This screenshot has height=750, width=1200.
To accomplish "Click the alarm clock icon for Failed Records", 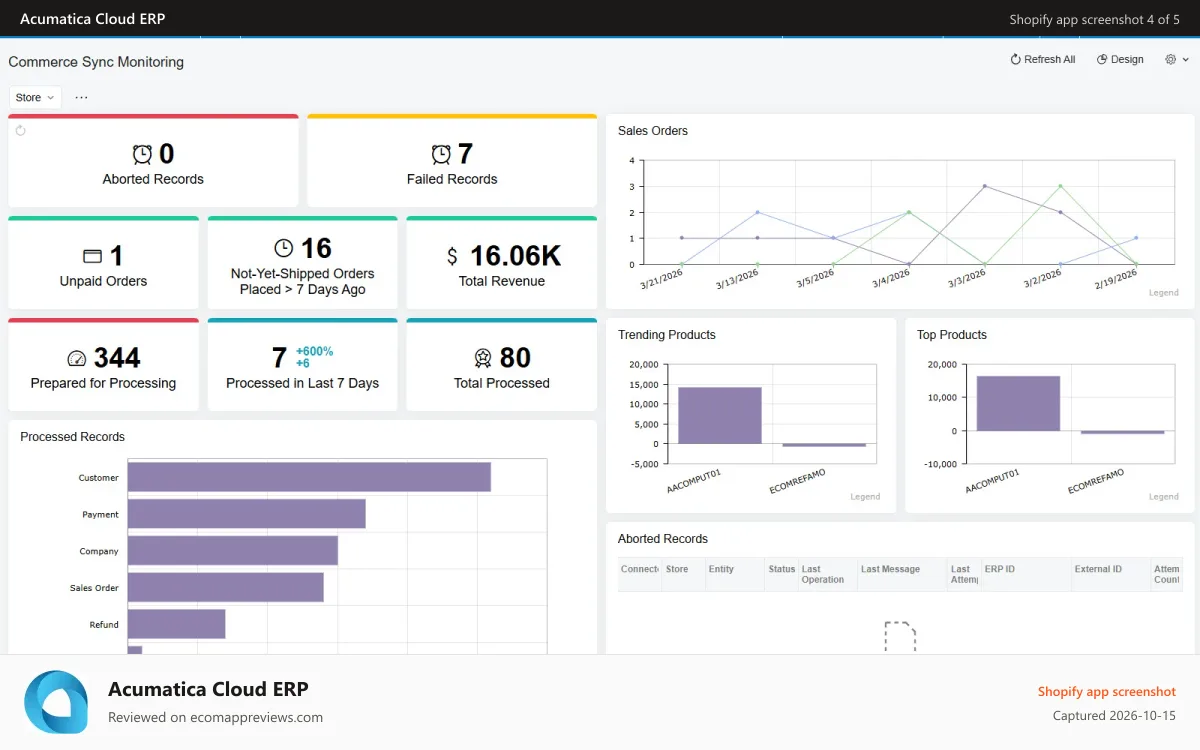I will [x=441, y=154].
